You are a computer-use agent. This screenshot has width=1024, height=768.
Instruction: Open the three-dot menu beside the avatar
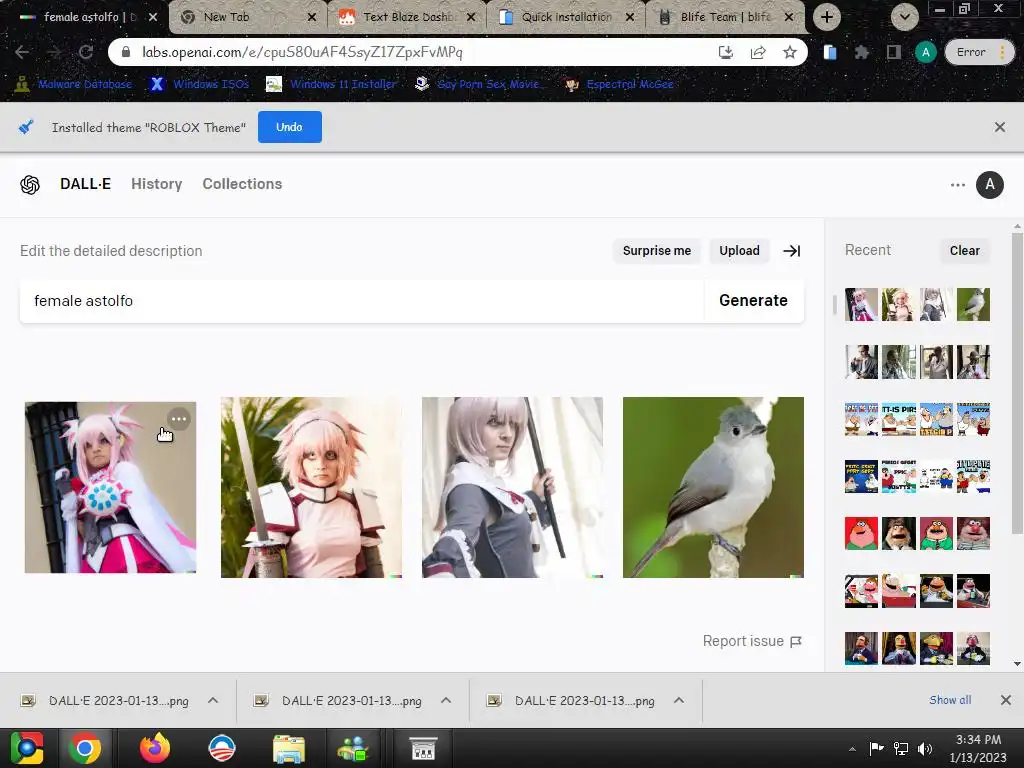click(x=957, y=185)
